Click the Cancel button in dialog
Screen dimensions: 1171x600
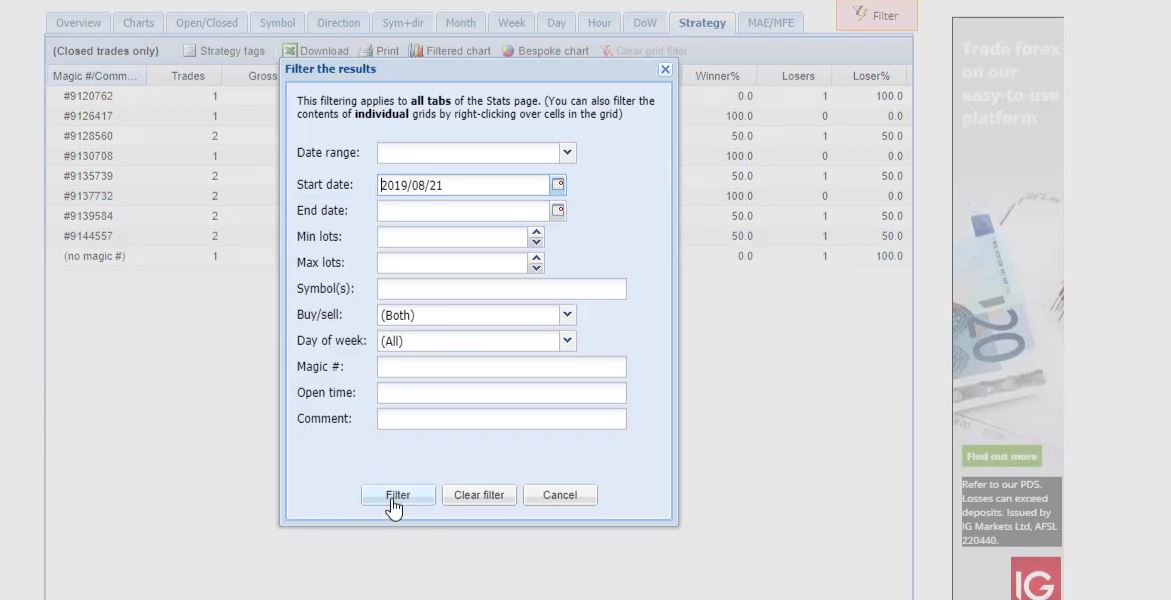click(560, 495)
